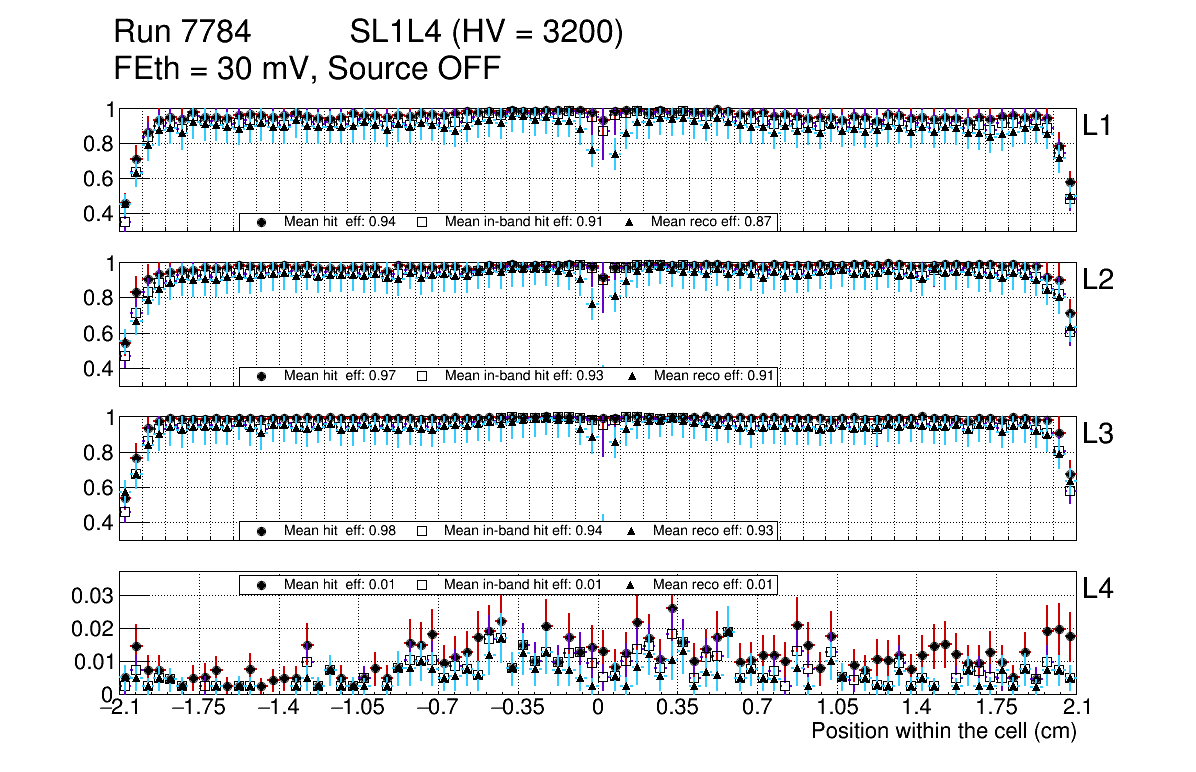Click the open square marker in L2 legend

coord(422,376)
